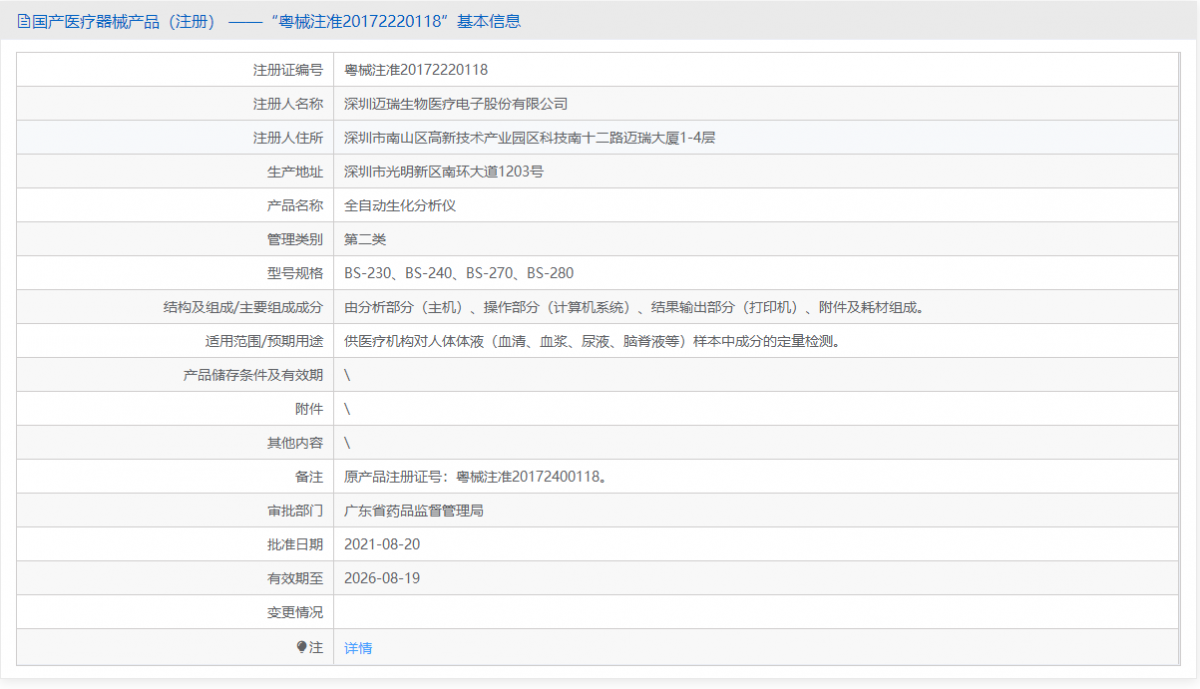
Task: Click the 备注 label
Action: (310, 477)
